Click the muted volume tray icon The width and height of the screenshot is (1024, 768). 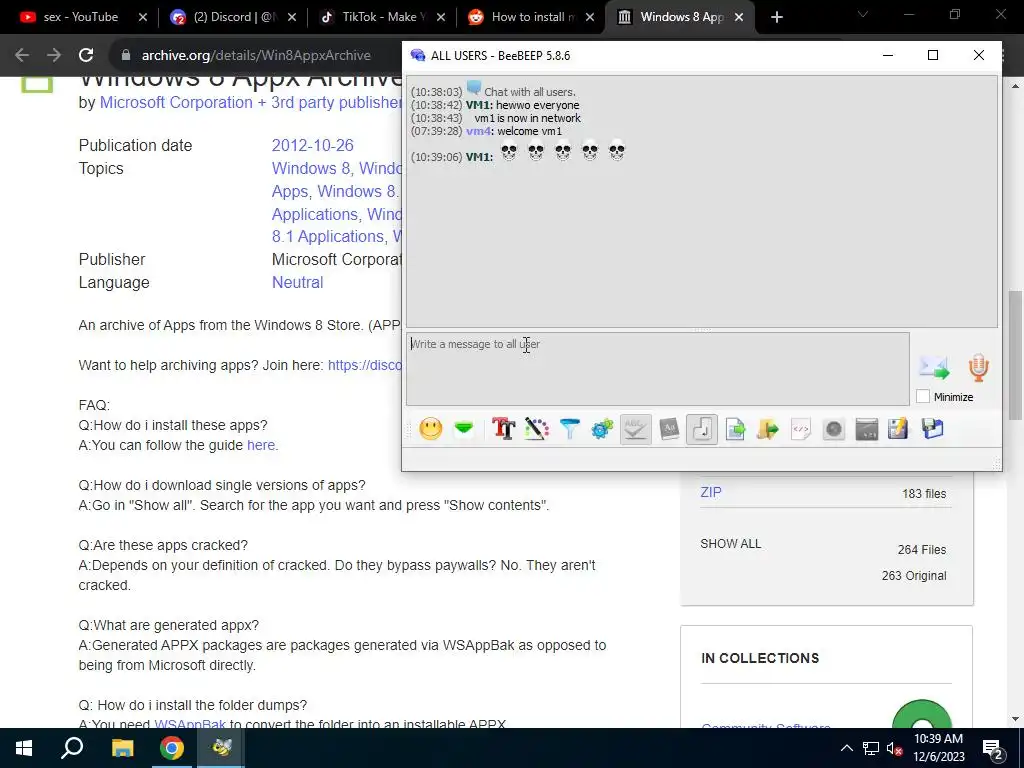[894, 748]
